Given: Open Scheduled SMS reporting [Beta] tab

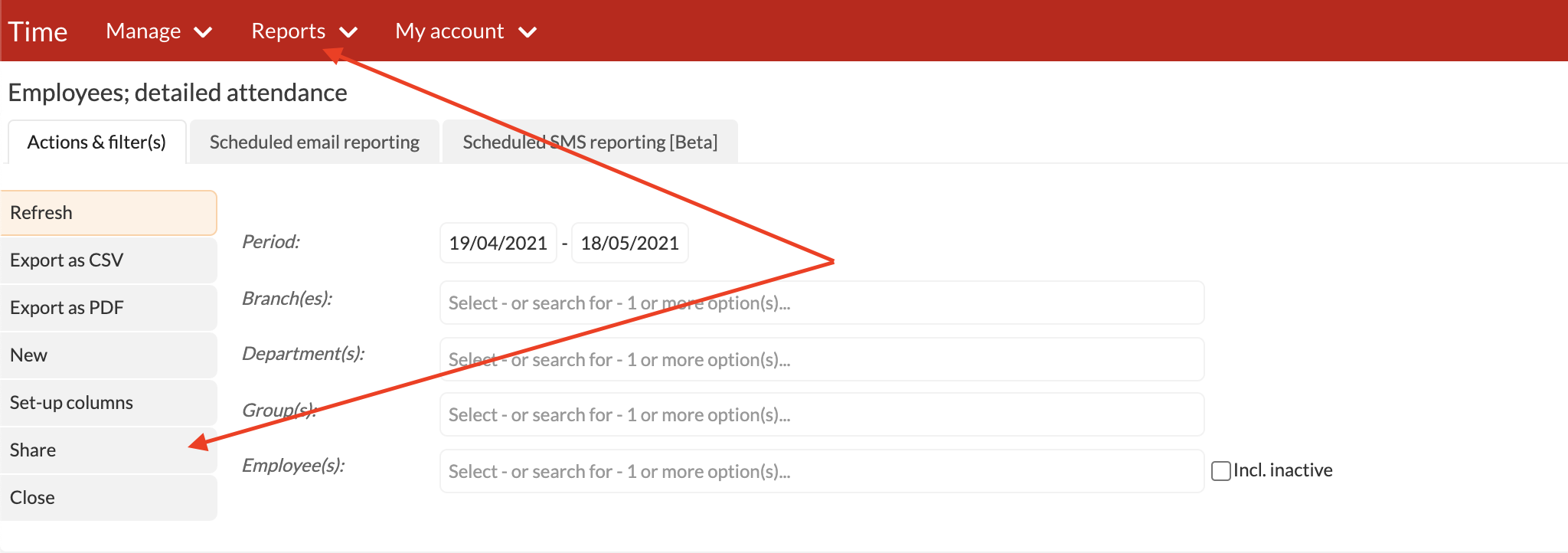Looking at the screenshot, I should click(x=590, y=142).
